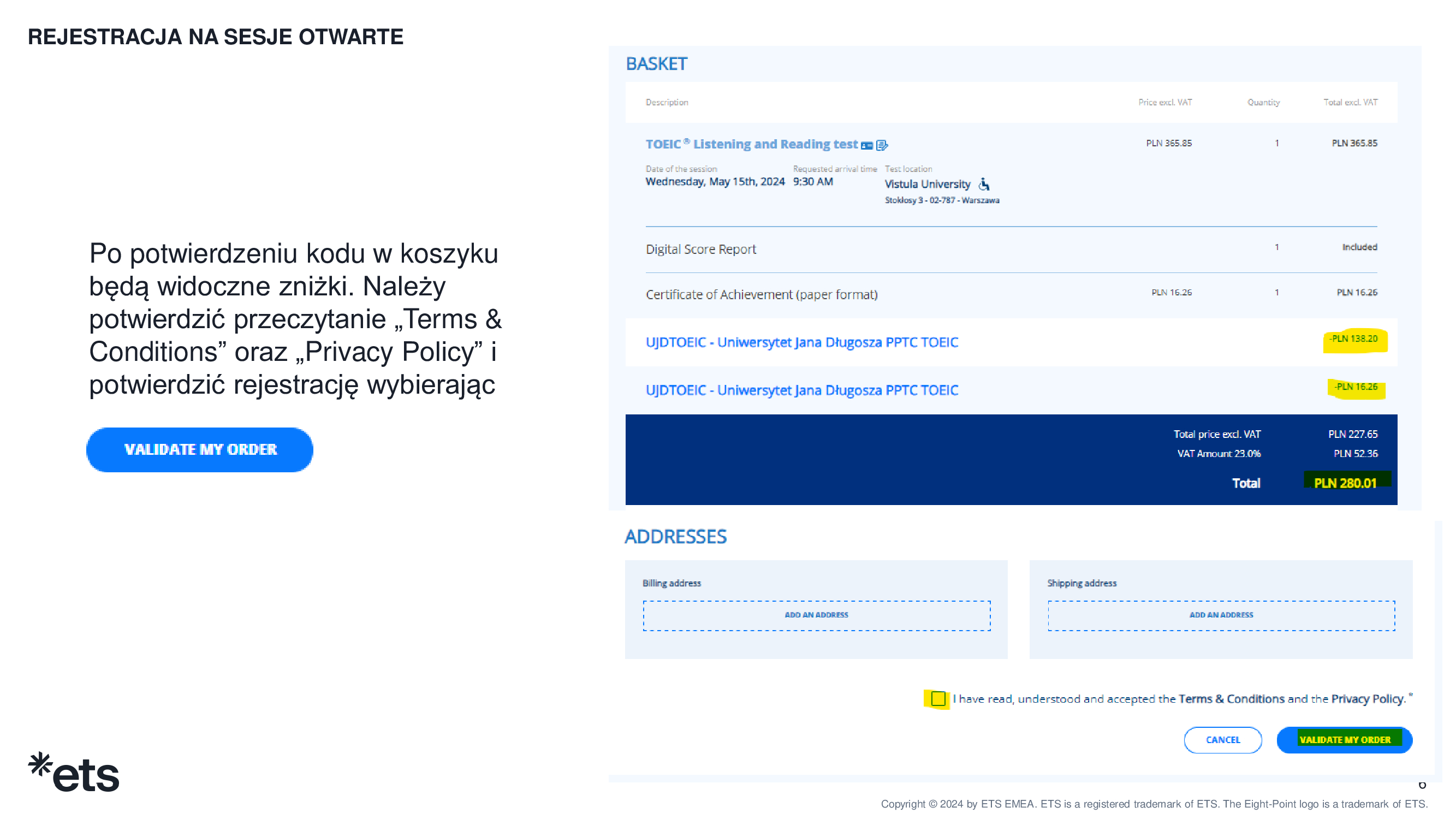Click the Price excl. VAT column header
This screenshot has width=1456, height=819.
1165,102
